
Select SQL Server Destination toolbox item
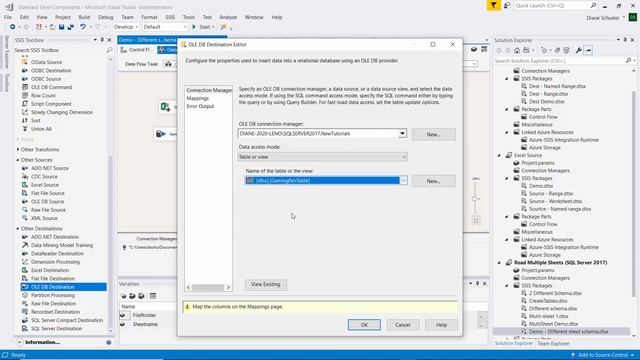(x=56, y=329)
